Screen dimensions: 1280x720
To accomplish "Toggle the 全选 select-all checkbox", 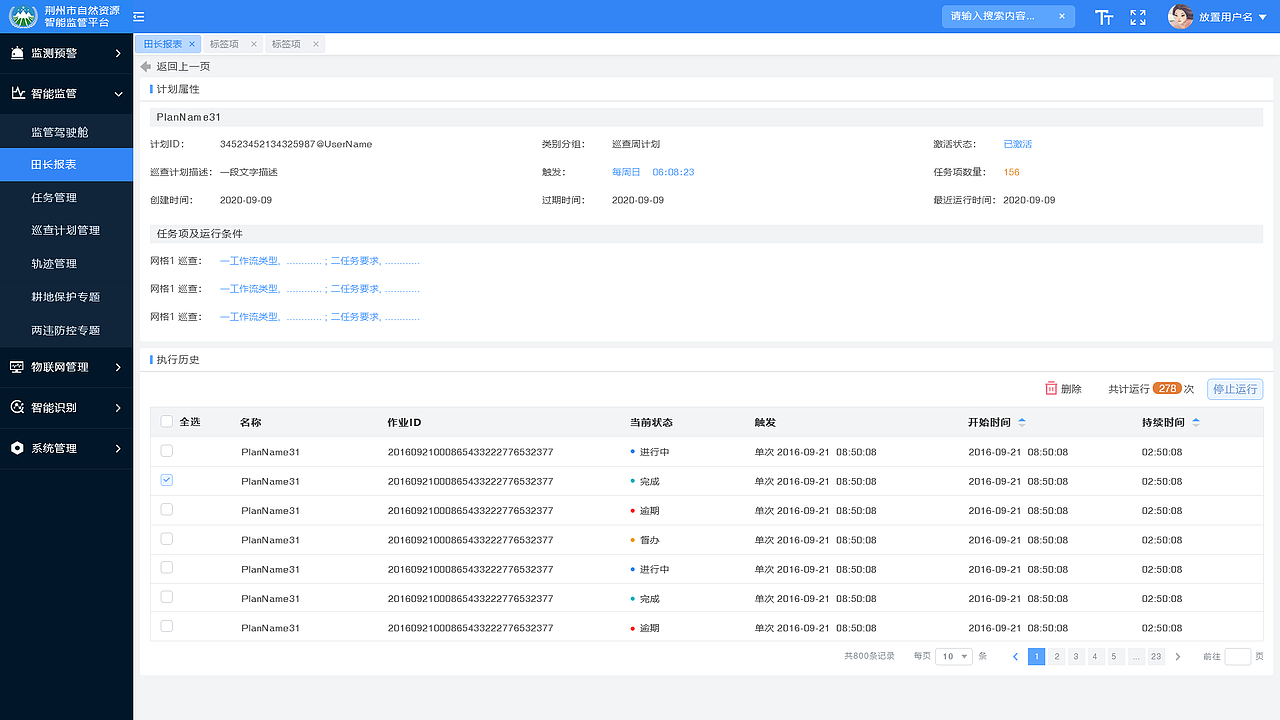I will tap(167, 422).
